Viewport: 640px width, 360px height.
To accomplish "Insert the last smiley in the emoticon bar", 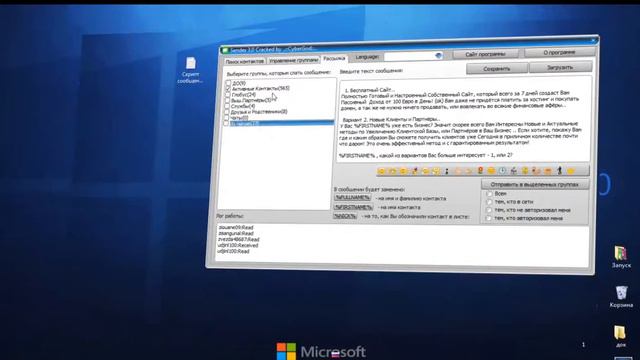I will 571,171.
